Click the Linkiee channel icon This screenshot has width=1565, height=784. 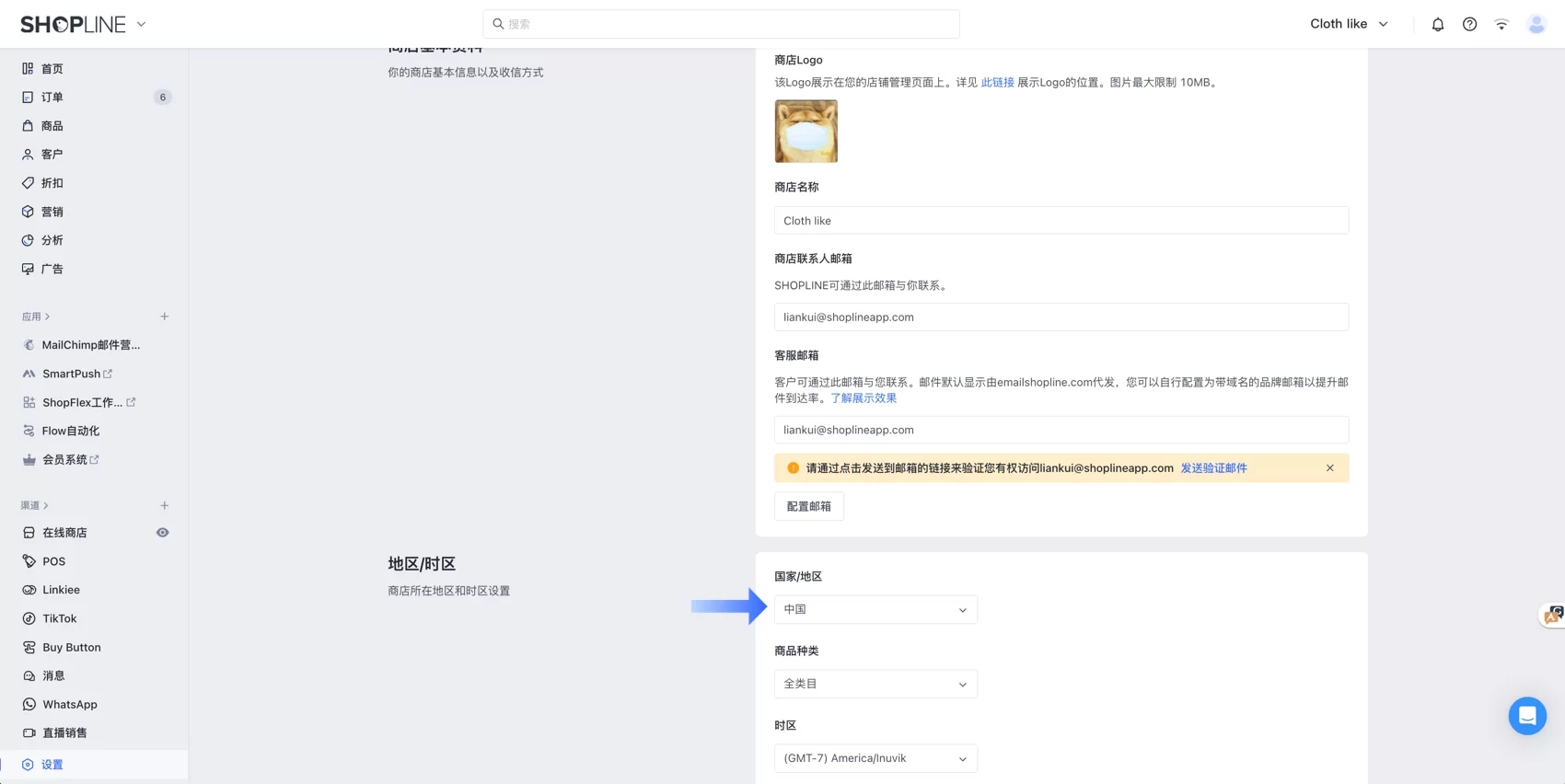coord(29,590)
